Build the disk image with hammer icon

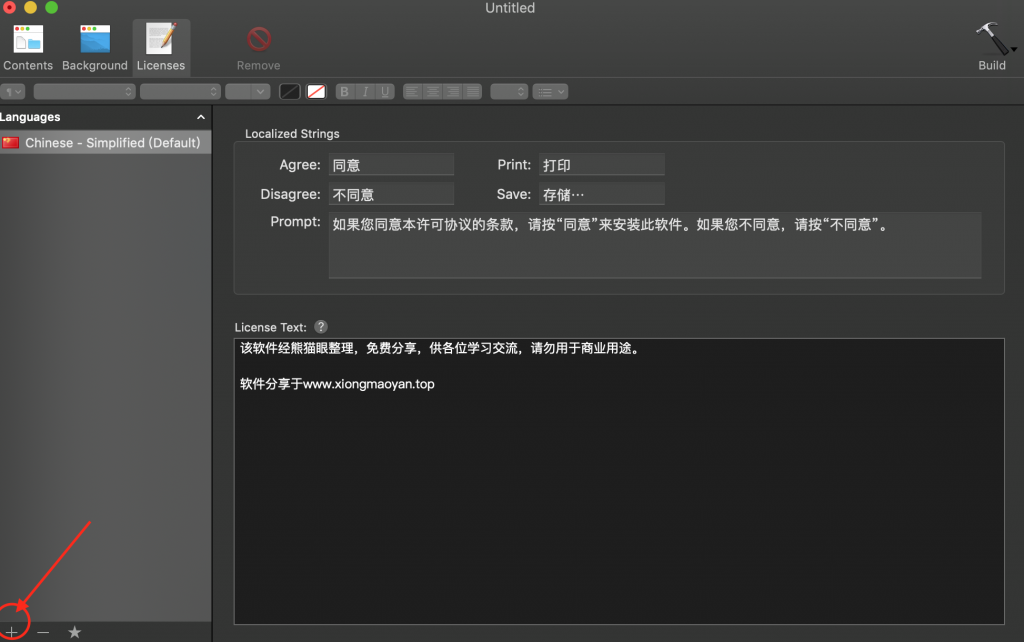click(991, 46)
